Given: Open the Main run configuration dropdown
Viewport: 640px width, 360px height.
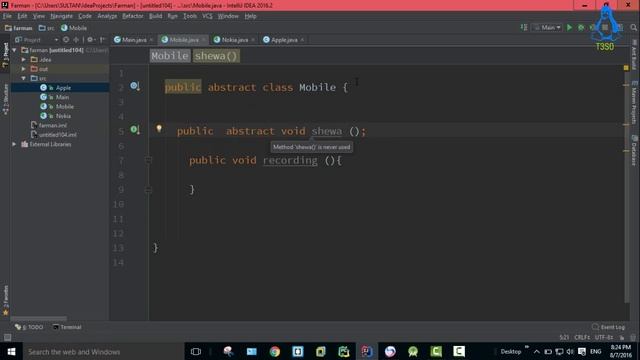Looking at the screenshot, I should [548, 27].
